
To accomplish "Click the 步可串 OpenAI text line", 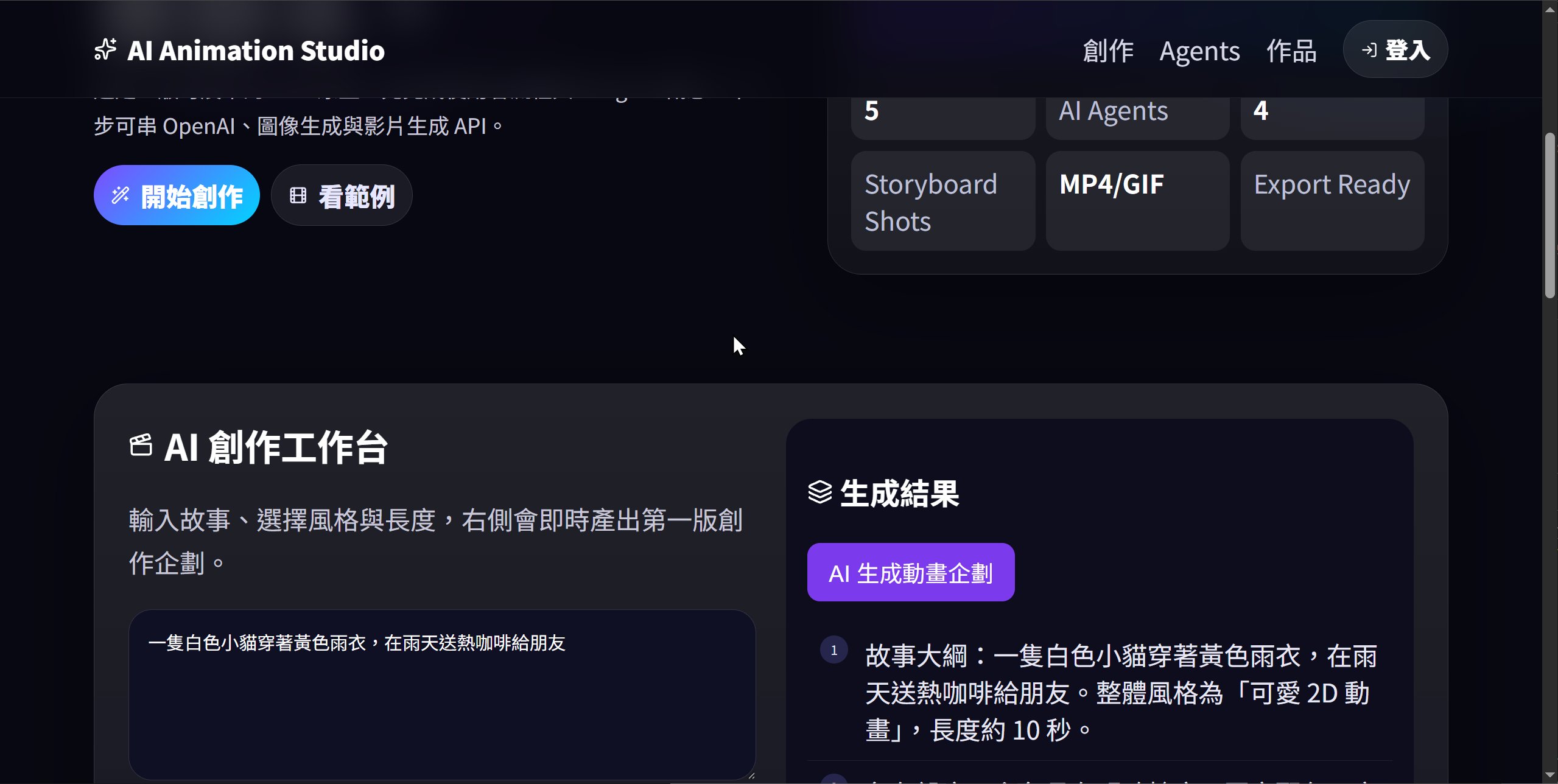I will click(x=298, y=126).
